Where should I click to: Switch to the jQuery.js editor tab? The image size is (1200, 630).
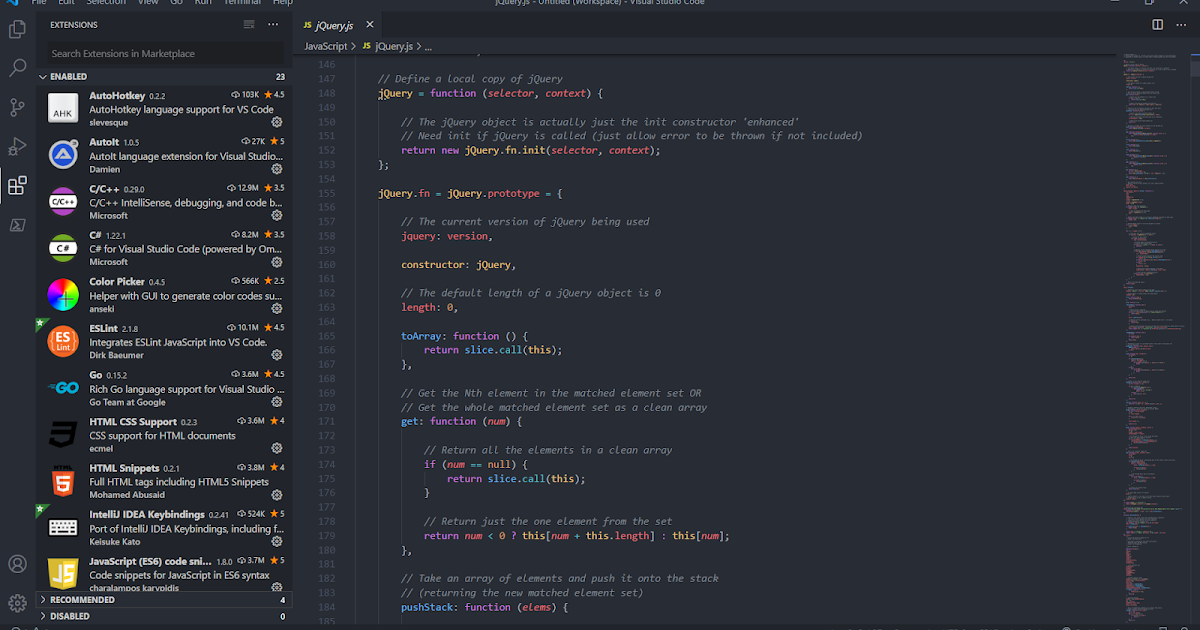point(337,24)
